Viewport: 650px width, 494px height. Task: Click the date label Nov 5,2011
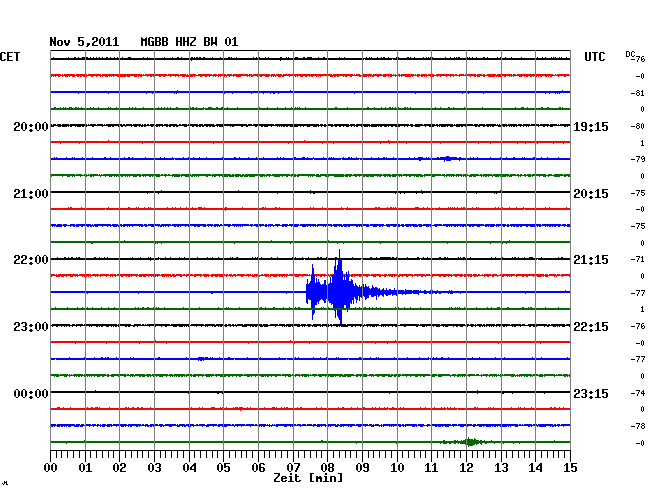(84, 42)
